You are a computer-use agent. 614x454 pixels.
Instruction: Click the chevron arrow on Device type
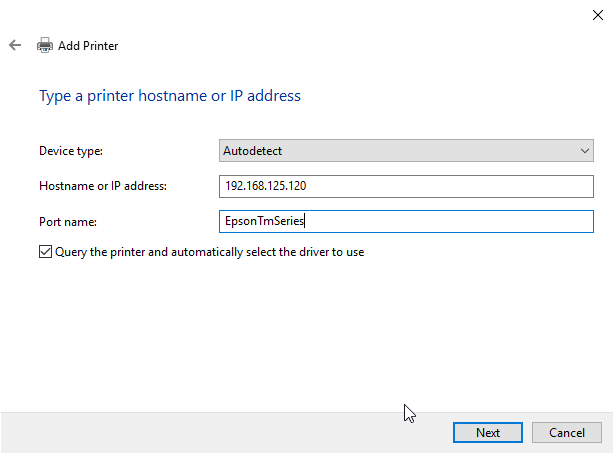[585, 151]
